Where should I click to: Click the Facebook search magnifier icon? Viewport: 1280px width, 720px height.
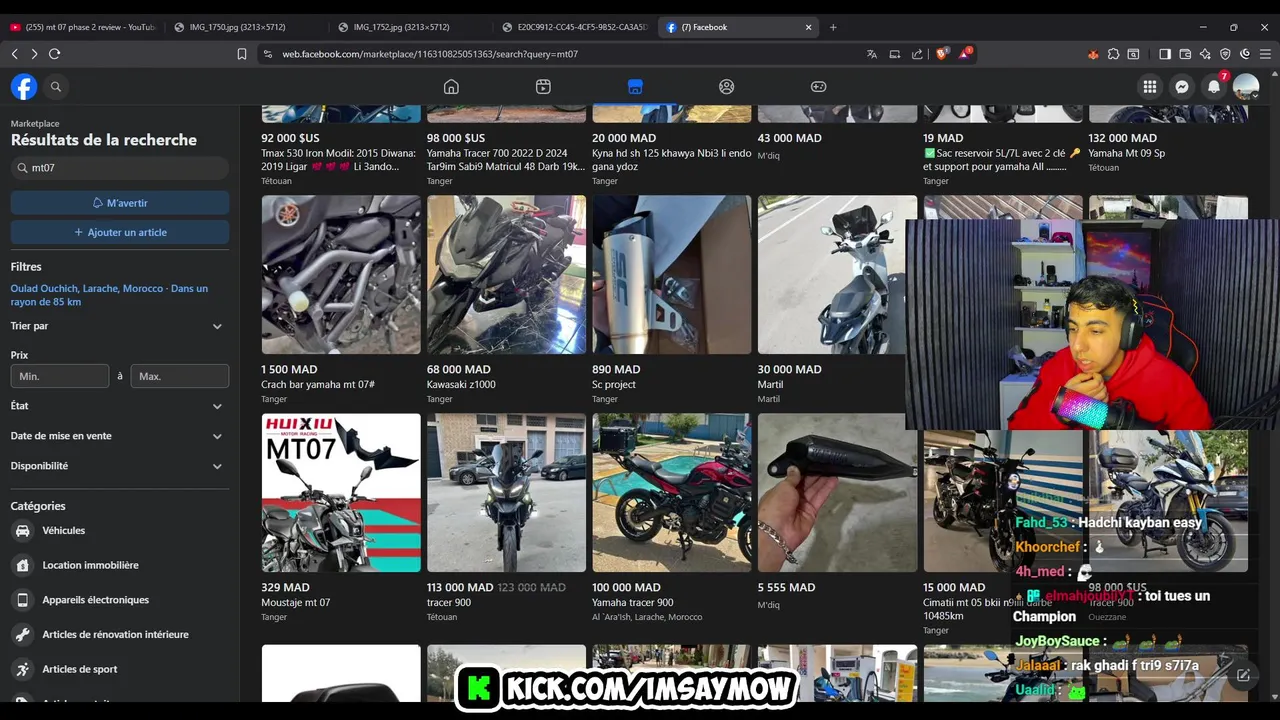coord(56,87)
